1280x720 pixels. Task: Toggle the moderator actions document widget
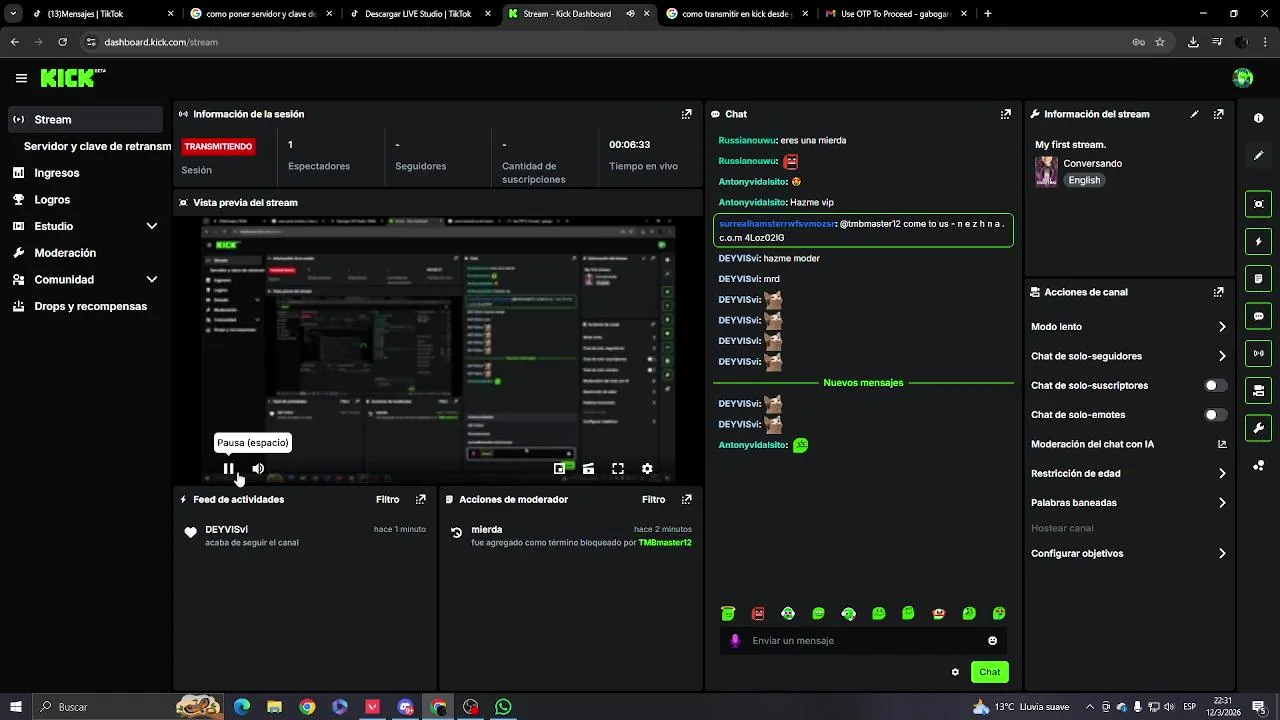click(x=1258, y=278)
